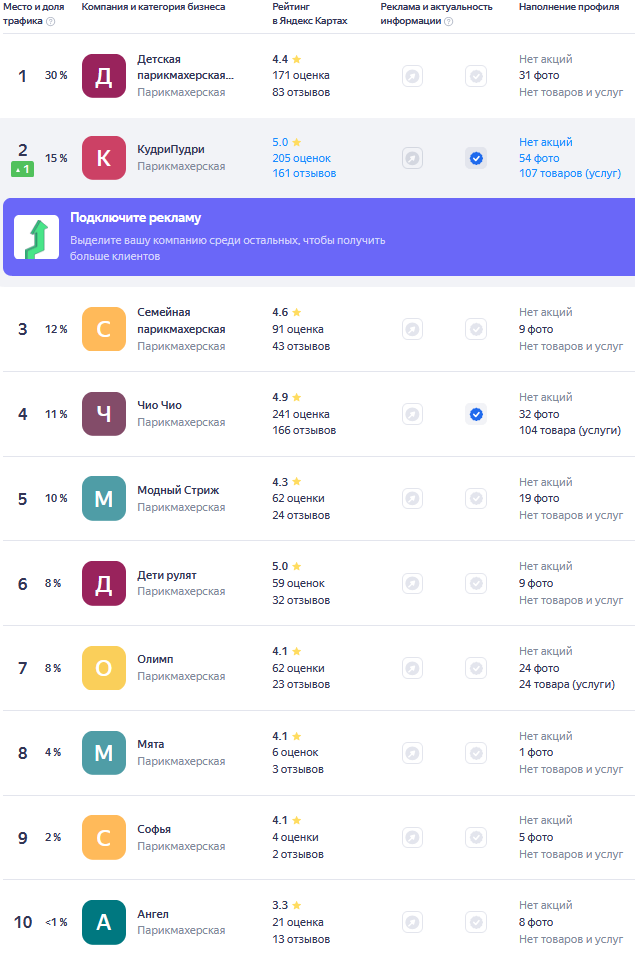Click the advertising icon in Чио Чио row

tap(413, 414)
